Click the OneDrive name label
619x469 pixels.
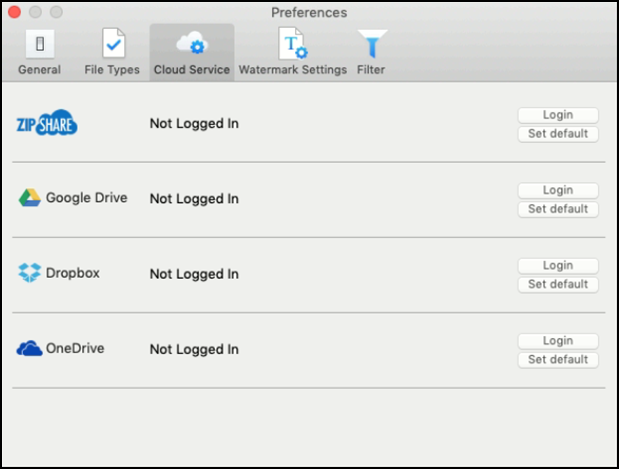tap(75, 348)
